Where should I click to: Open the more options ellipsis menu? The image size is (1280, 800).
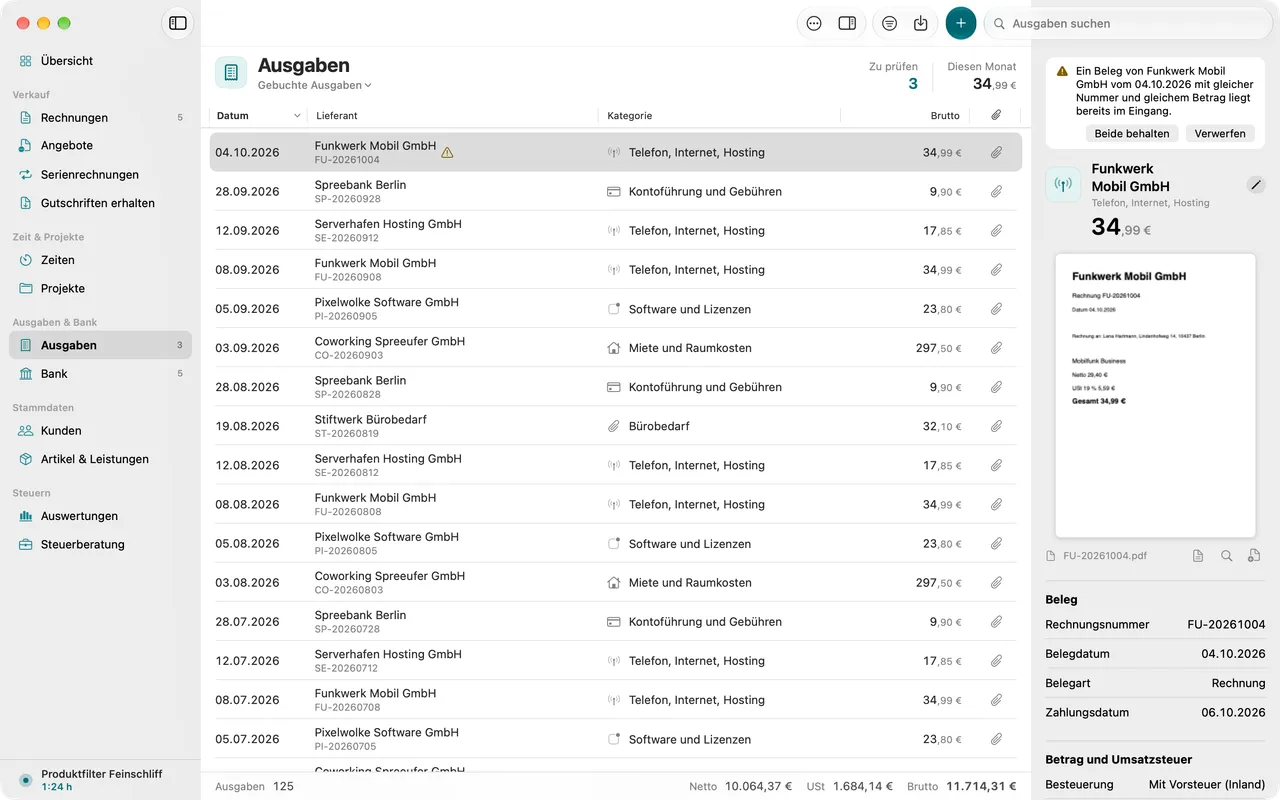coord(814,23)
